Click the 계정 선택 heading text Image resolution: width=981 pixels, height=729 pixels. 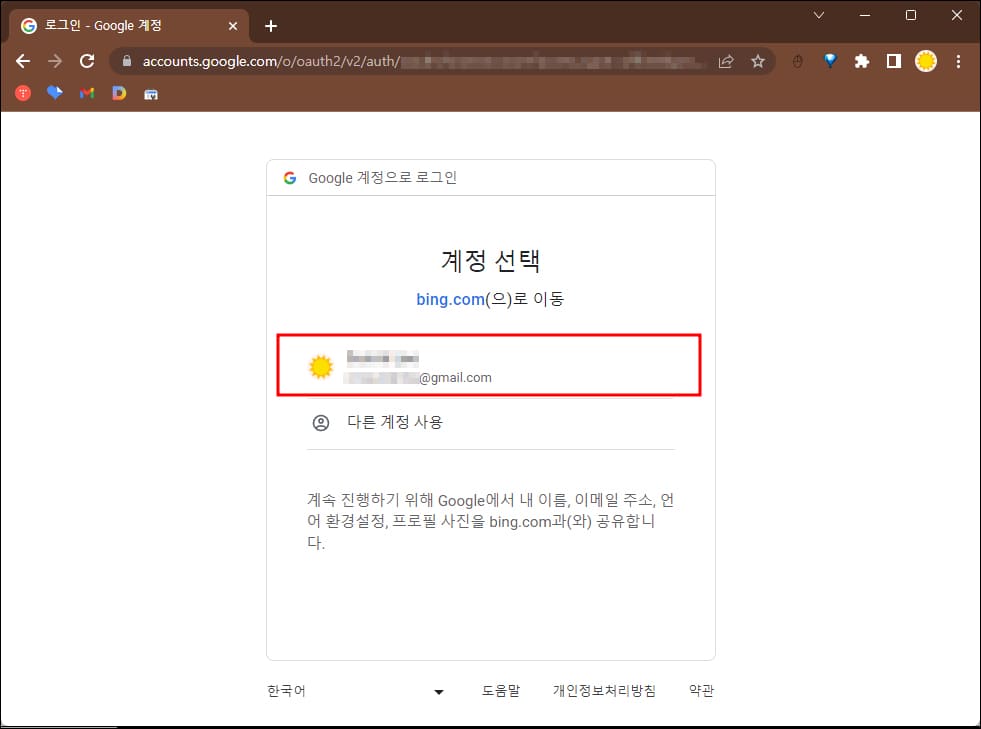490,260
